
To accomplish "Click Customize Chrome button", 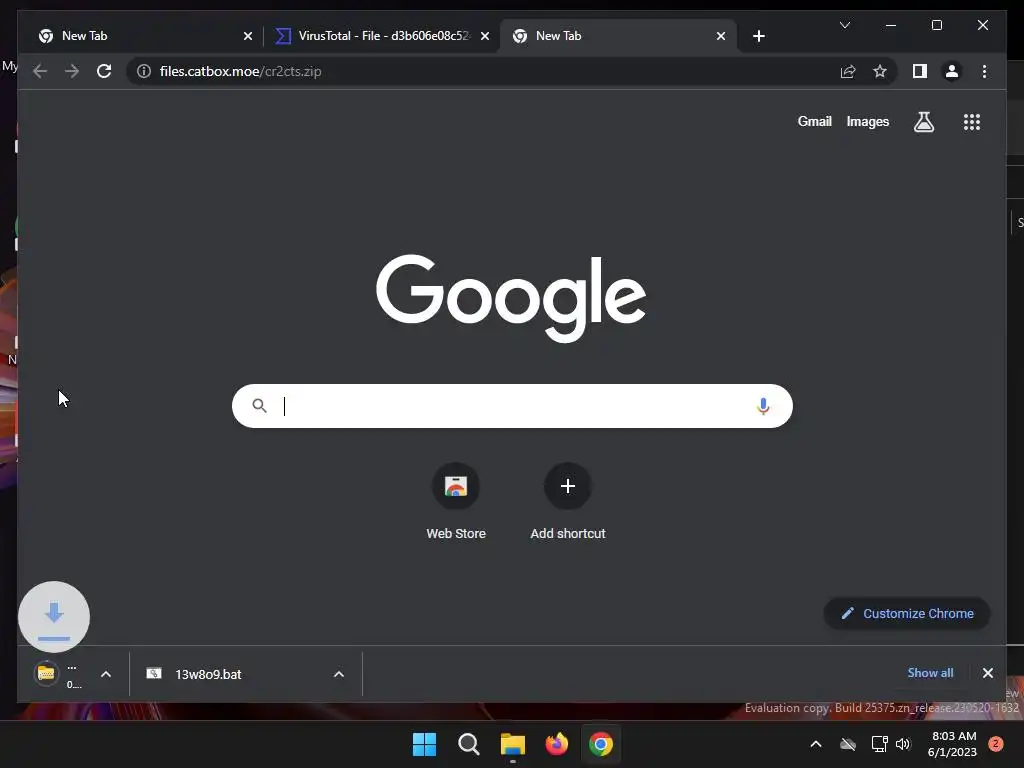I will [907, 613].
